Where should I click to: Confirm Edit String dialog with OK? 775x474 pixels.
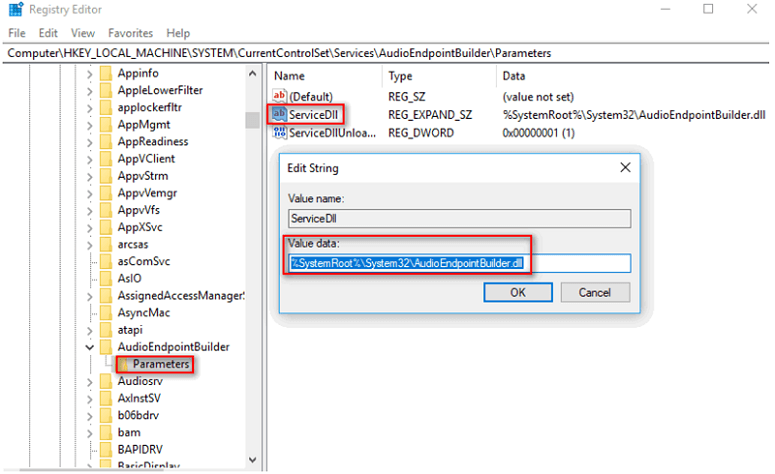pyautogui.click(x=518, y=293)
